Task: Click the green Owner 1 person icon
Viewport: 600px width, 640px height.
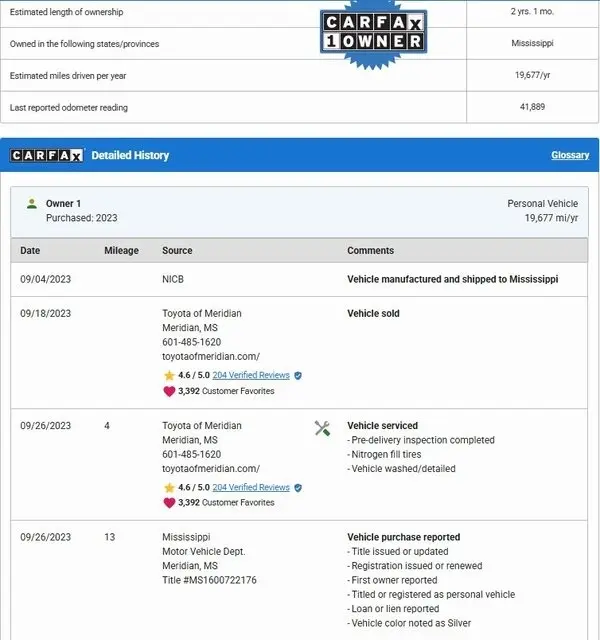Action: point(32,203)
